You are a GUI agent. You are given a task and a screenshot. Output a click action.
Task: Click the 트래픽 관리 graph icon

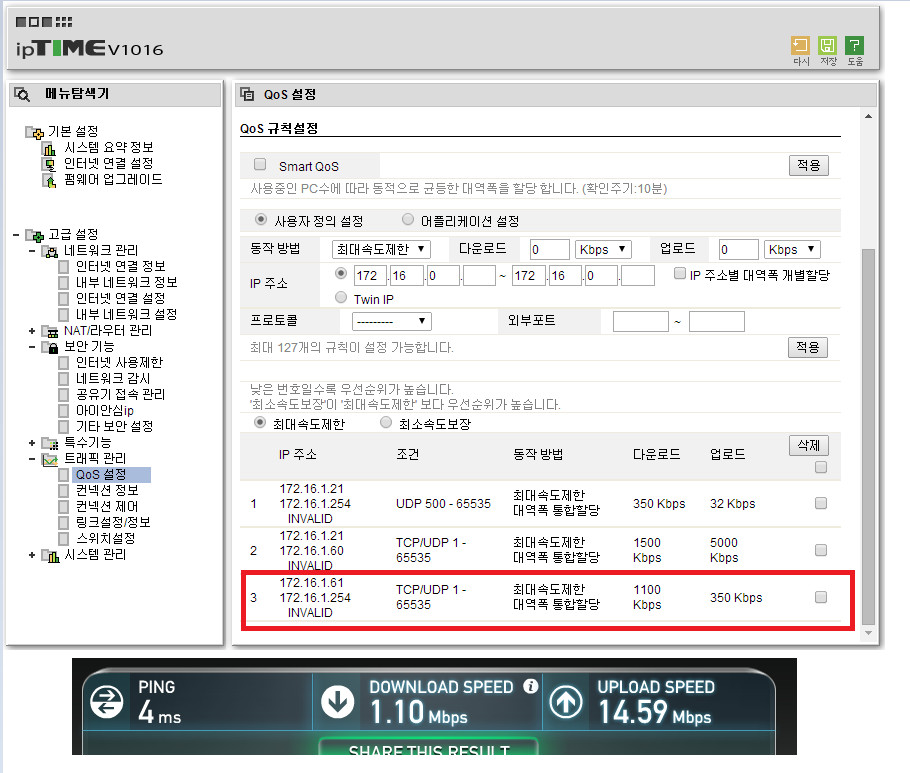(50, 460)
